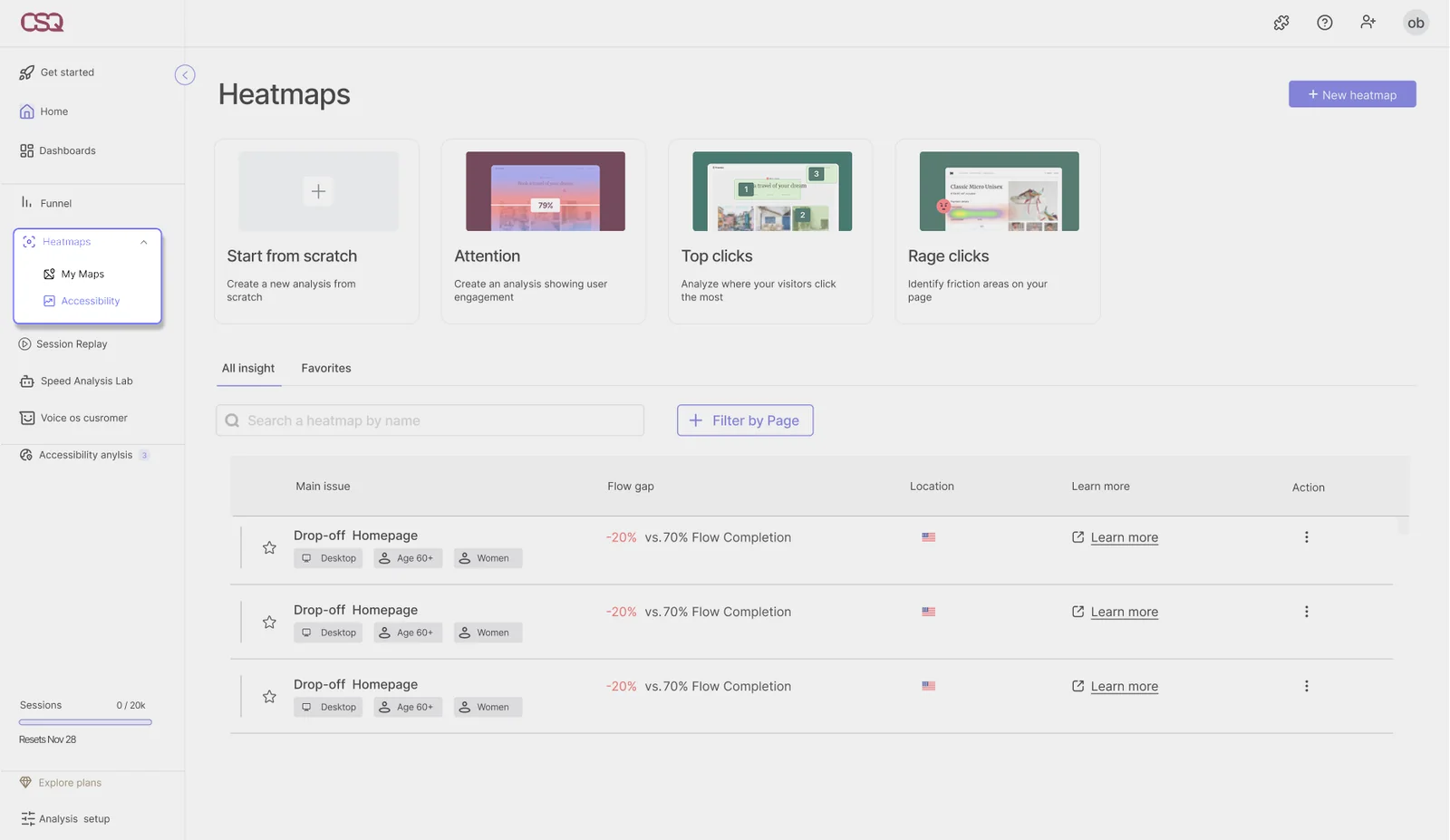Screen dimensions: 1450x840
Task: Favorite the second Drop-off Homepage row star
Action: 269,622
